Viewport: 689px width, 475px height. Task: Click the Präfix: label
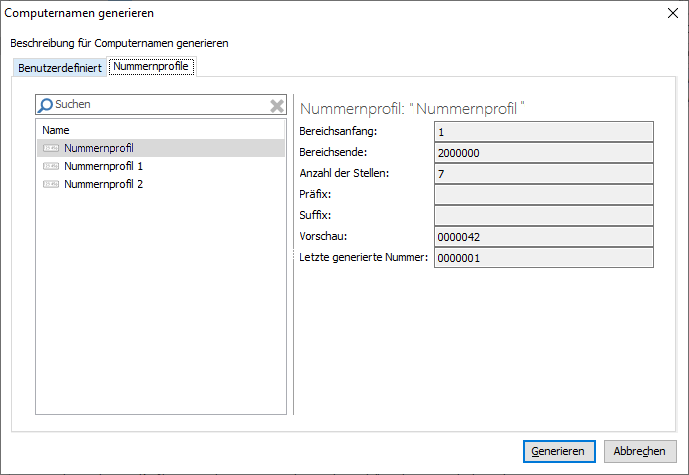coord(315,194)
